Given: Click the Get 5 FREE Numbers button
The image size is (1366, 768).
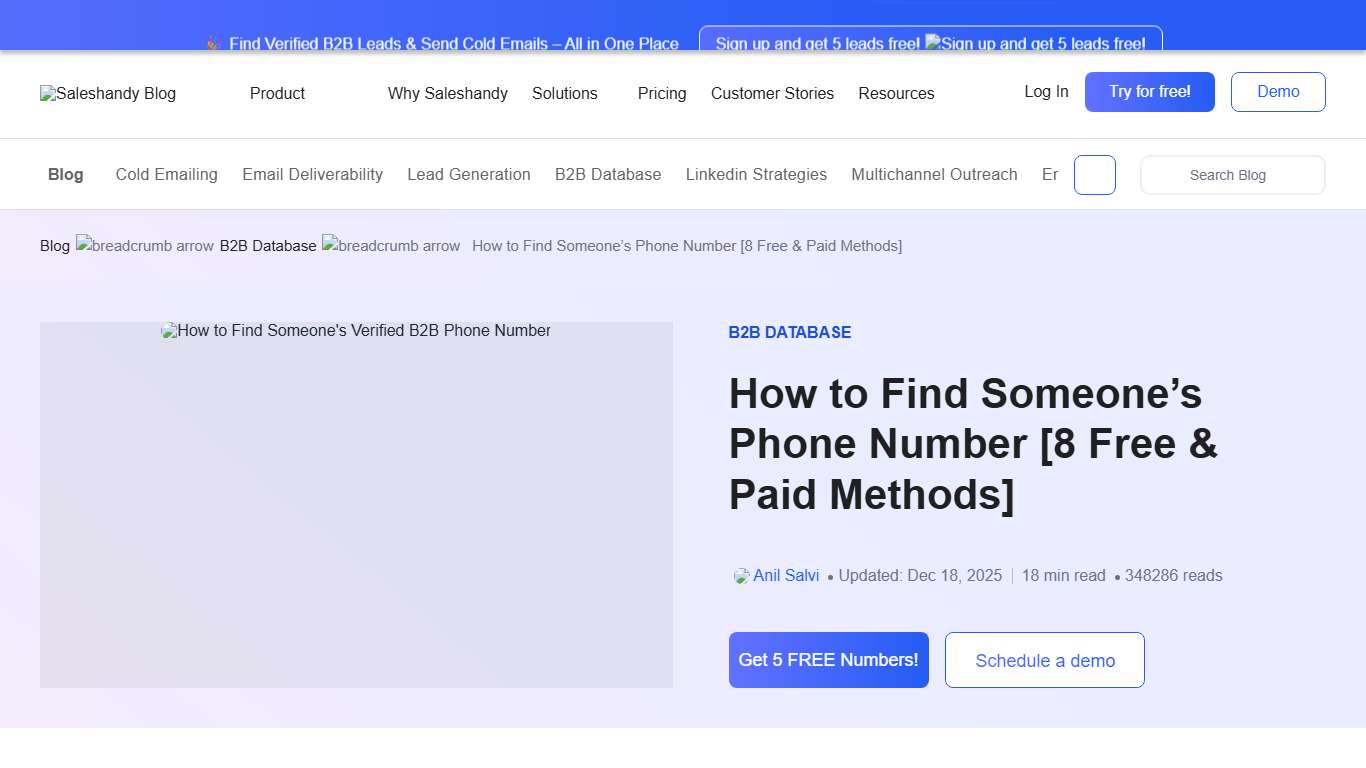Looking at the screenshot, I should (828, 660).
